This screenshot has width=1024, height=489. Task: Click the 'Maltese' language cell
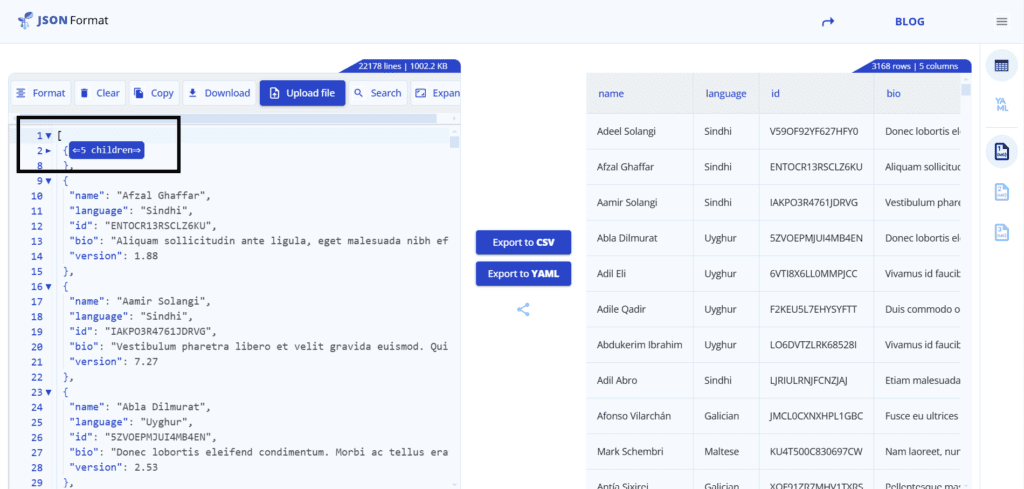(726, 452)
